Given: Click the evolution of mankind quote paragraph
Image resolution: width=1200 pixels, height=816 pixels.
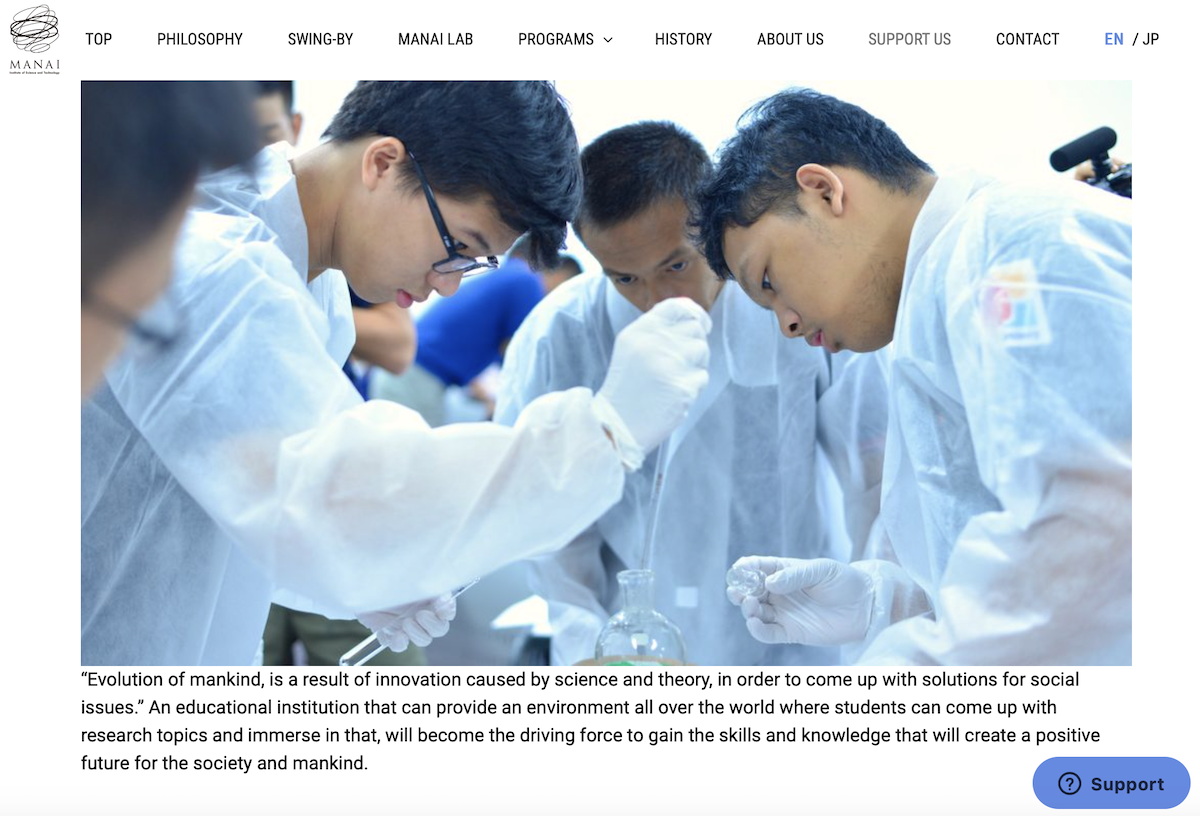Looking at the screenshot, I should coord(590,721).
